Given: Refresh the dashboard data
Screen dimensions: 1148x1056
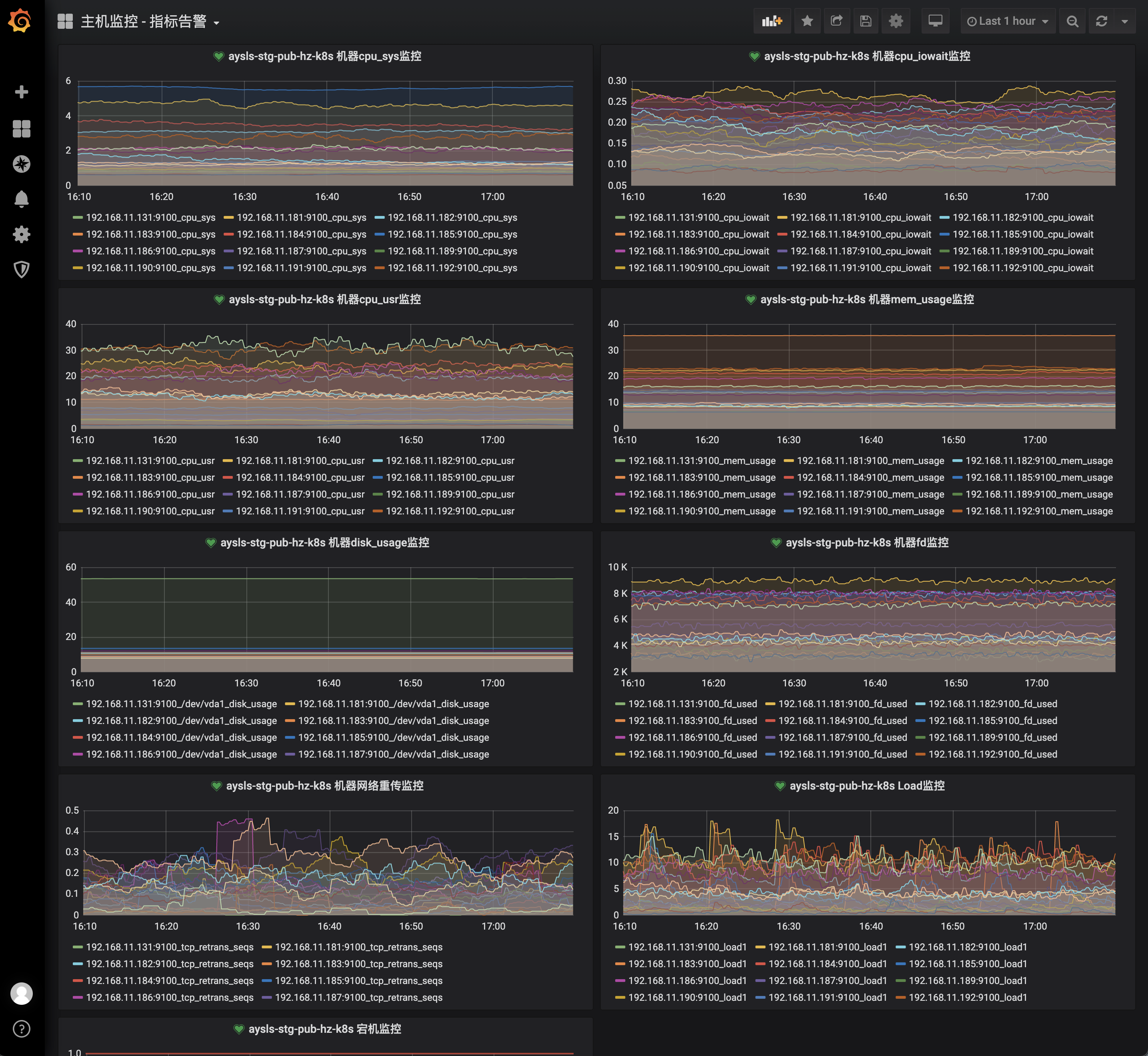Looking at the screenshot, I should (1101, 21).
